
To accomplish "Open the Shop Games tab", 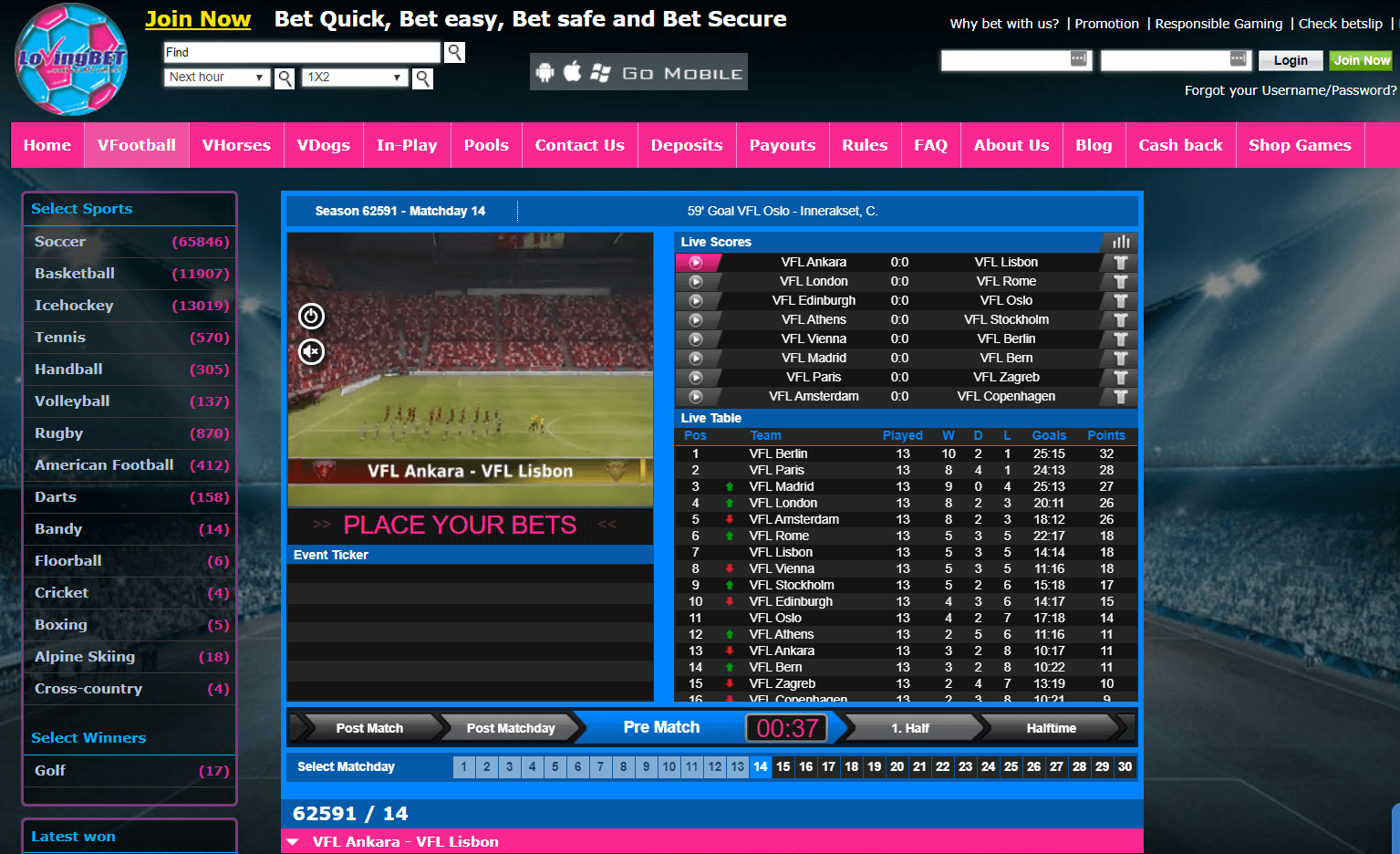I will click(x=1300, y=145).
